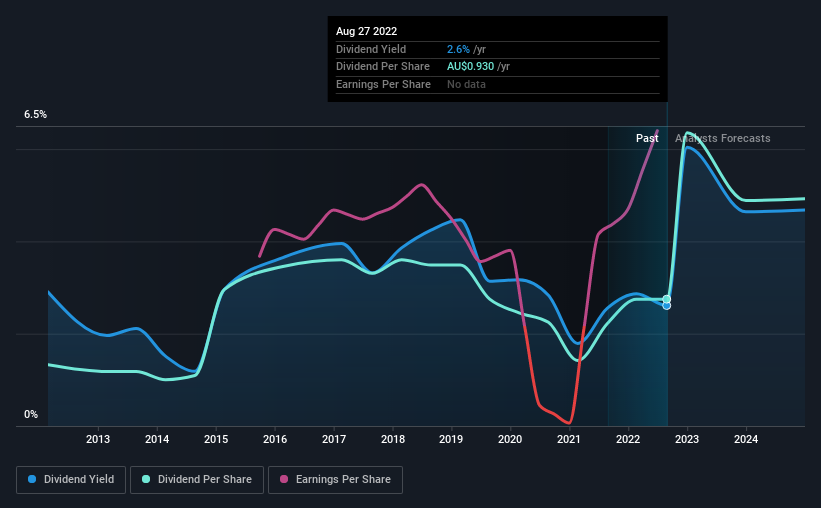The image size is (821, 508).
Task: Click the pink Earnings Per Share legend dot
Action: point(284,479)
